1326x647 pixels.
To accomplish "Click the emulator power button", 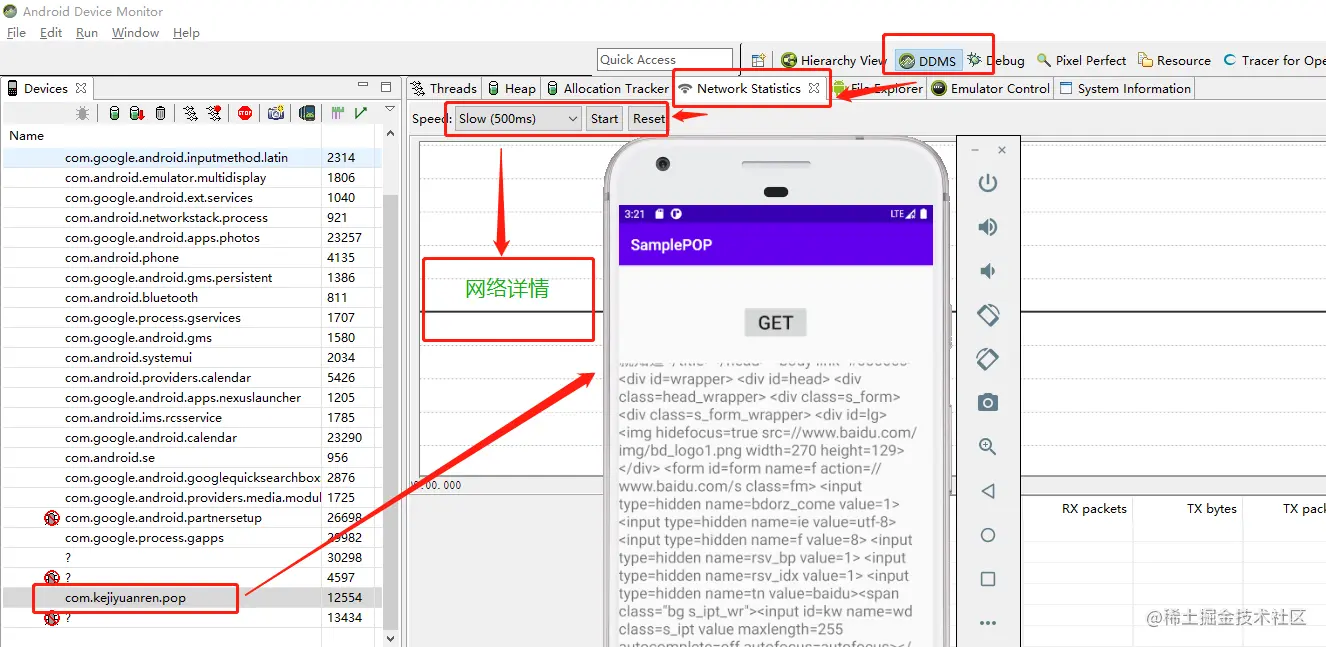I will coord(988,183).
